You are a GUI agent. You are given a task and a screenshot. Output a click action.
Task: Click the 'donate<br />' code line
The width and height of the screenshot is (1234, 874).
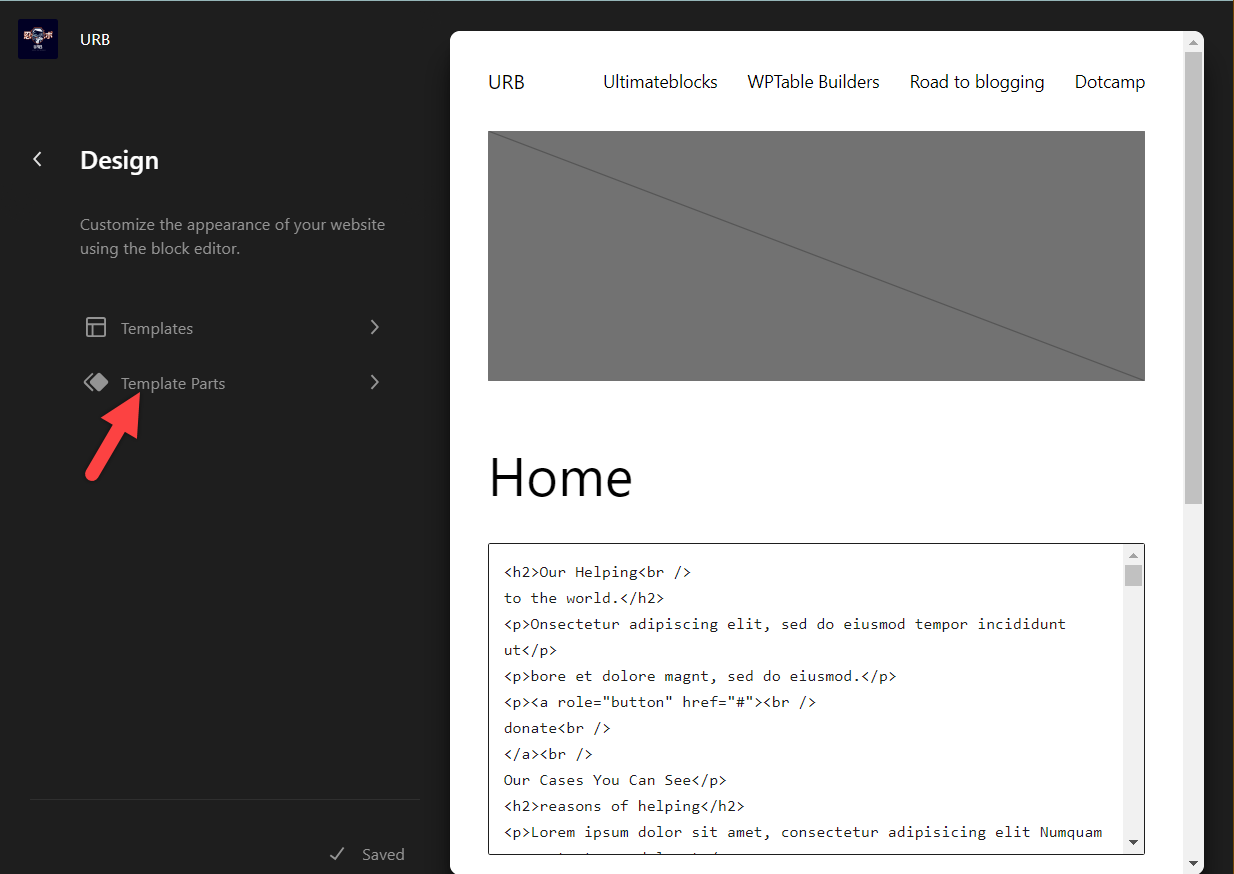pos(557,728)
